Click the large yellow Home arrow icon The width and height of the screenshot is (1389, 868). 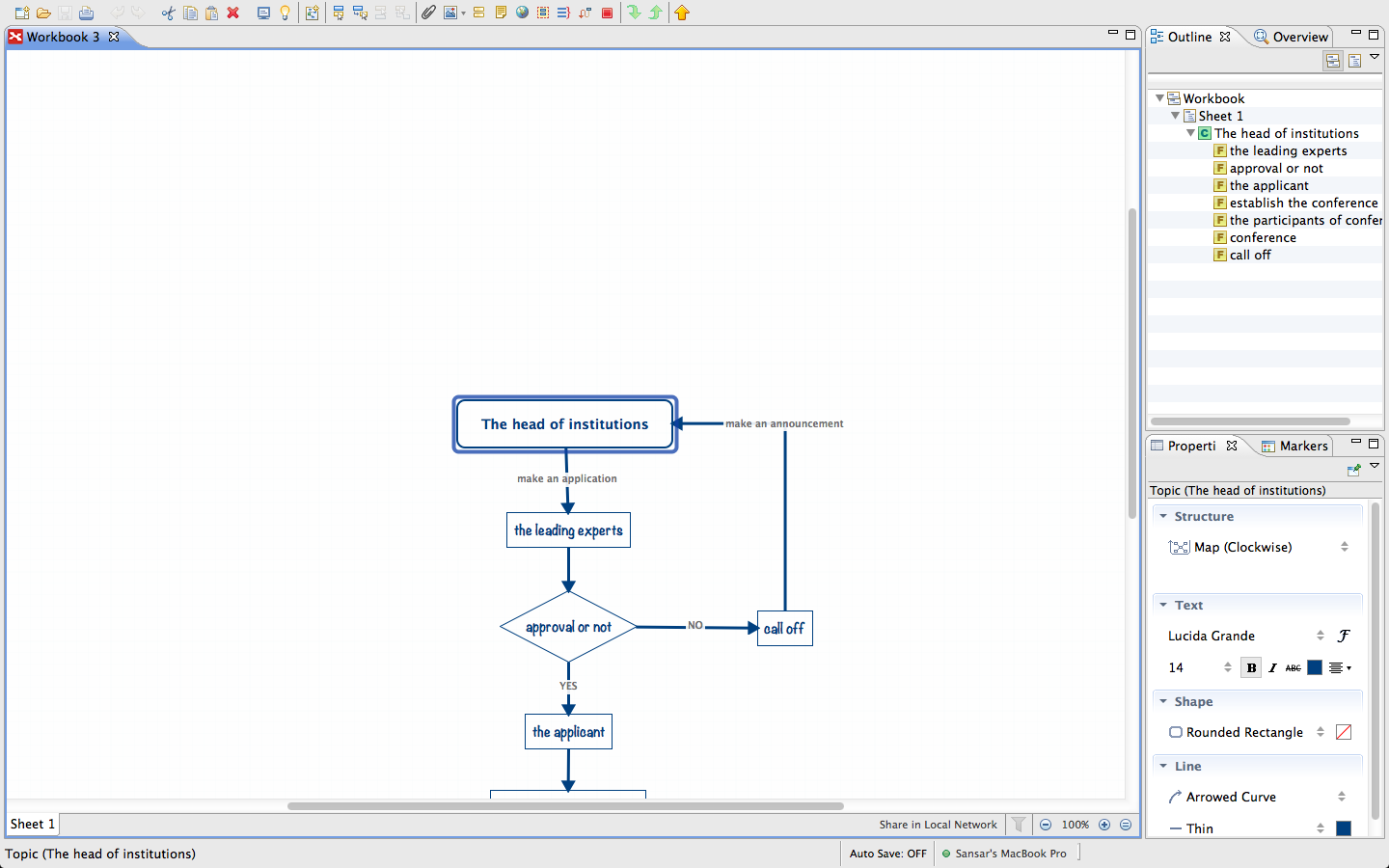point(682,13)
